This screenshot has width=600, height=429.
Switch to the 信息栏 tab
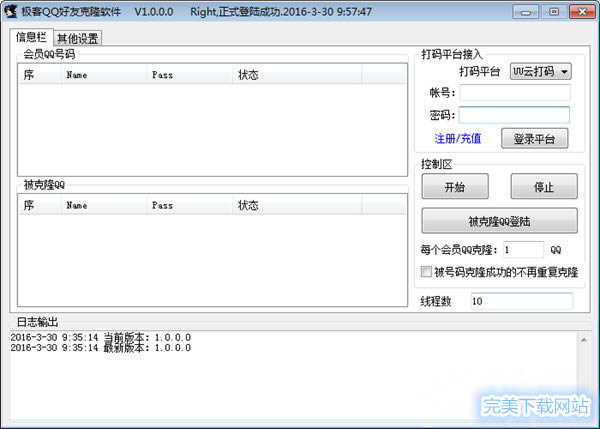(31, 37)
